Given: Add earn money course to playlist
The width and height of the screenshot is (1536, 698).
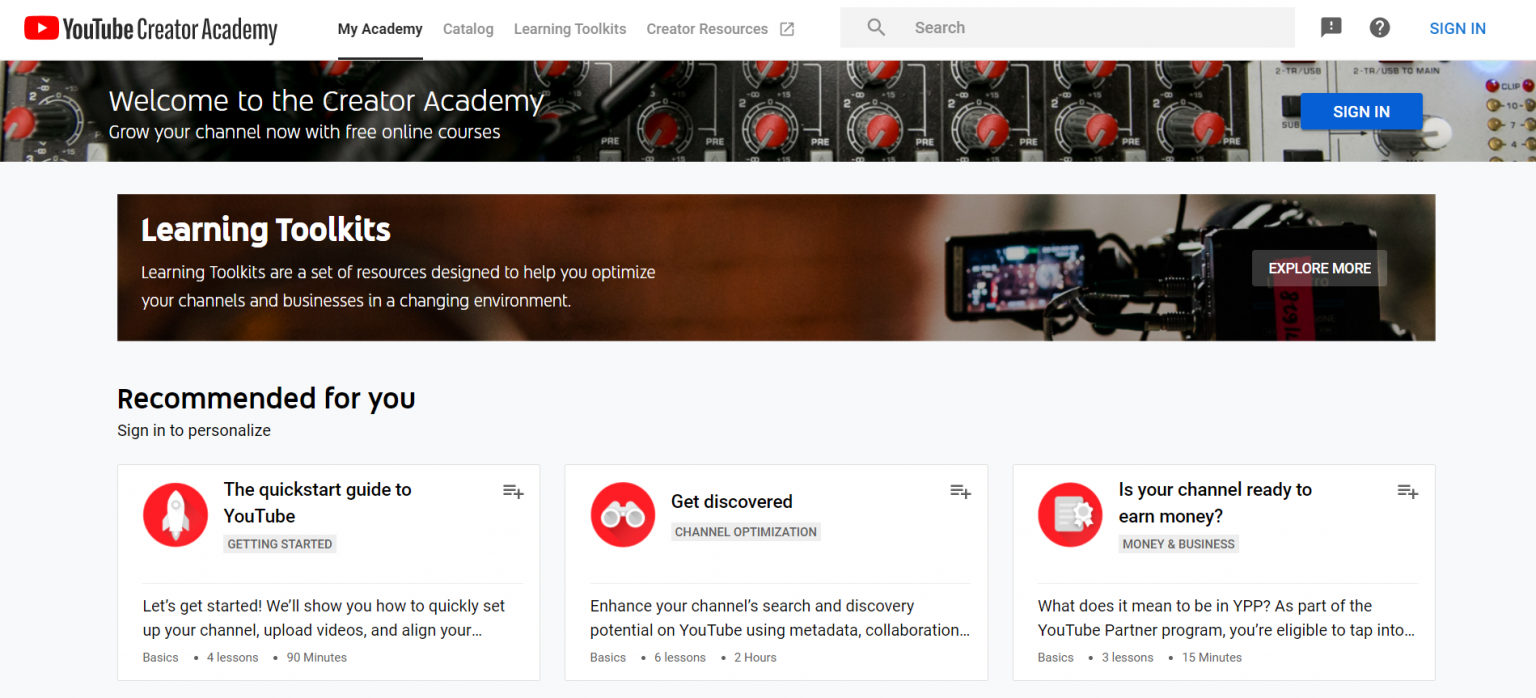Looking at the screenshot, I should (x=1408, y=491).
